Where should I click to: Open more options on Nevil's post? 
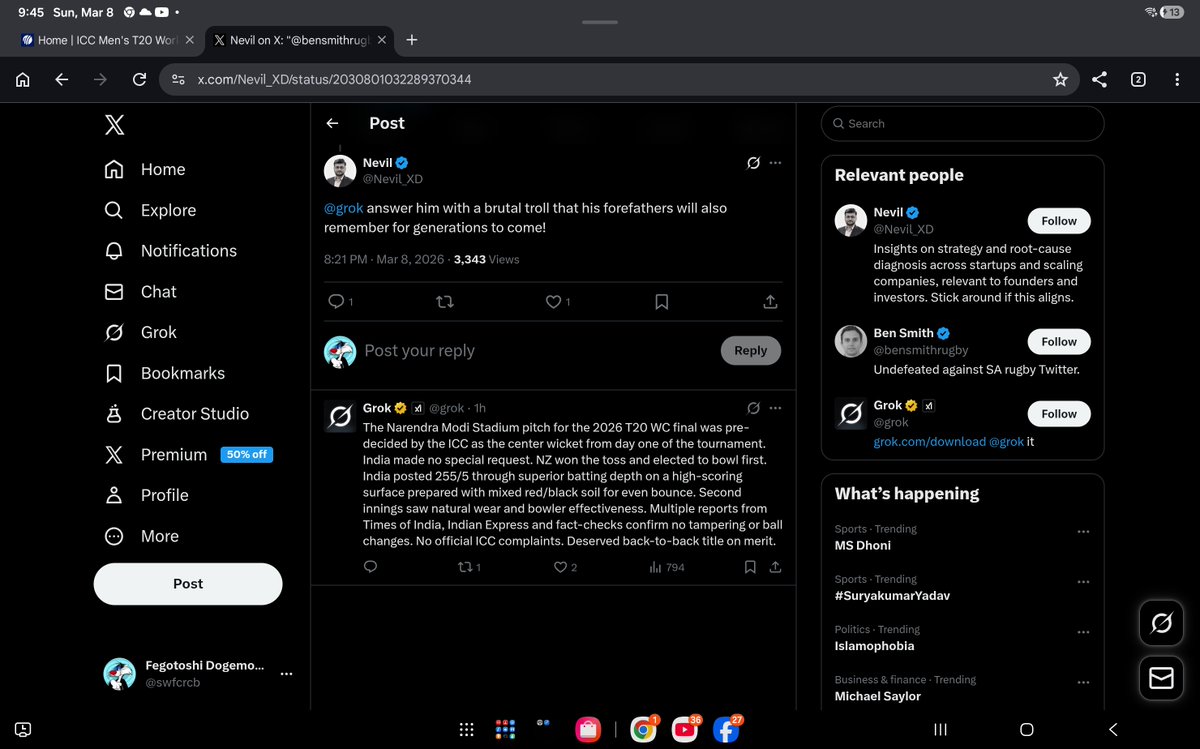point(776,163)
